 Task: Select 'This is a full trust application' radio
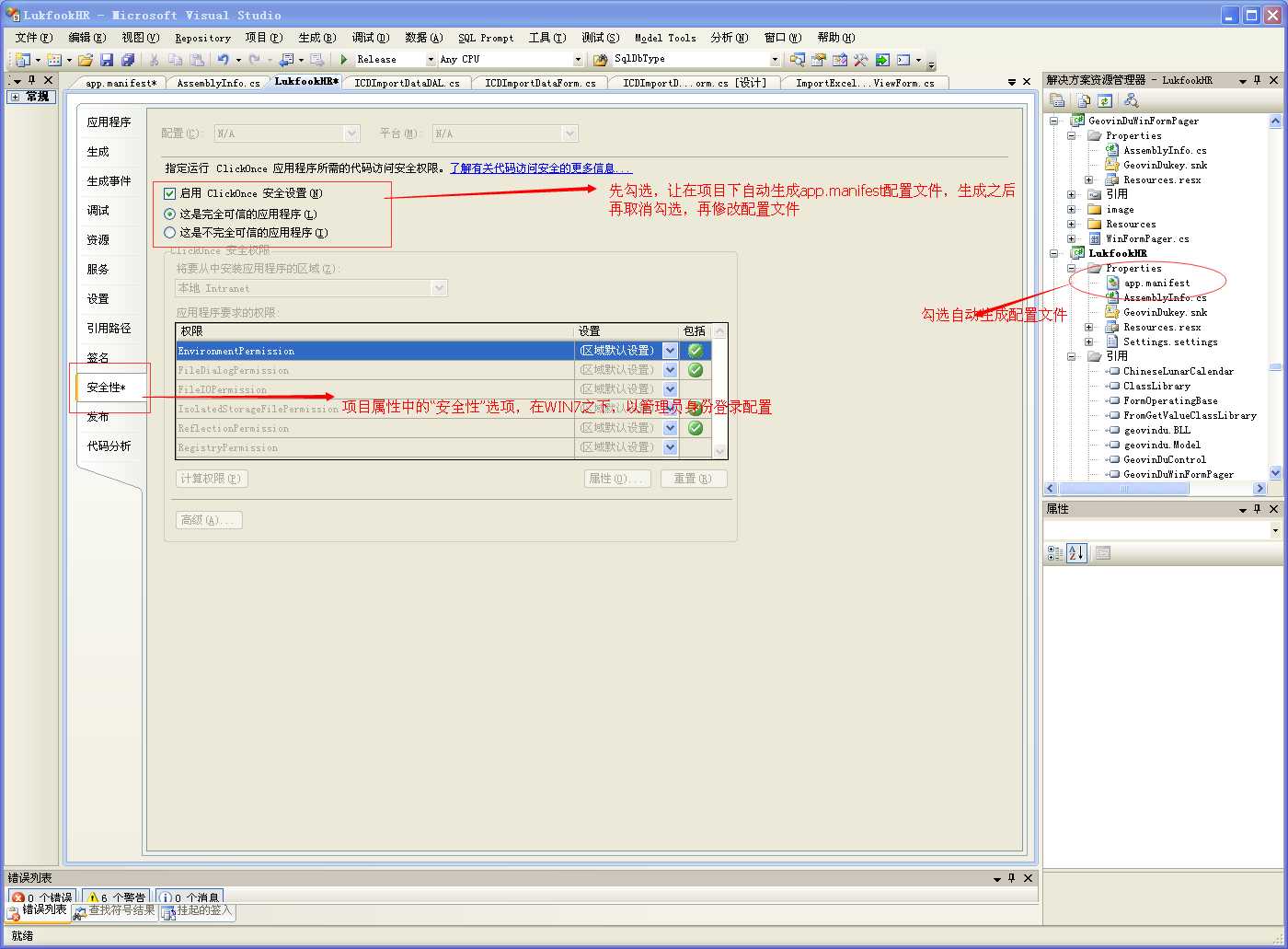(x=169, y=214)
